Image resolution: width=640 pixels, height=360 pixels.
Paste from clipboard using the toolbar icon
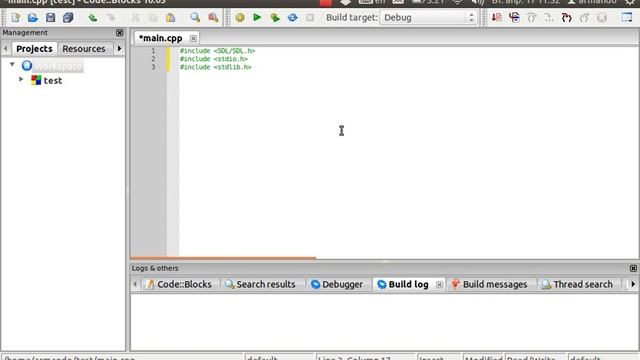[x=171, y=18]
